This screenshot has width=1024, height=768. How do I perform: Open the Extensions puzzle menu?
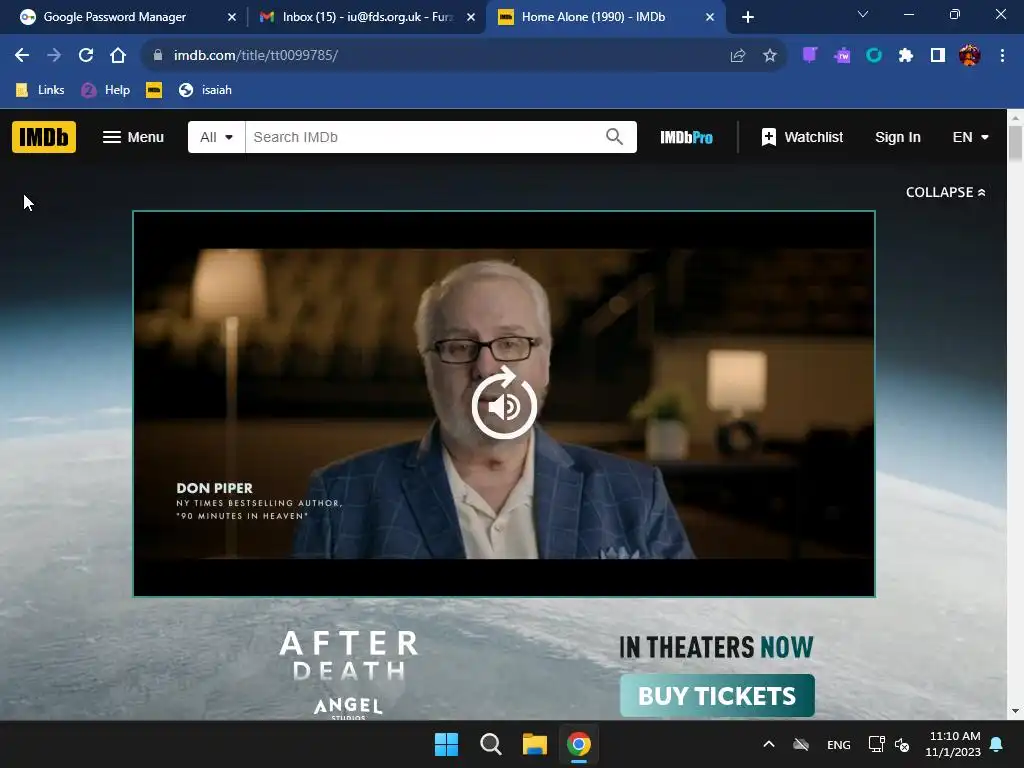tap(906, 56)
